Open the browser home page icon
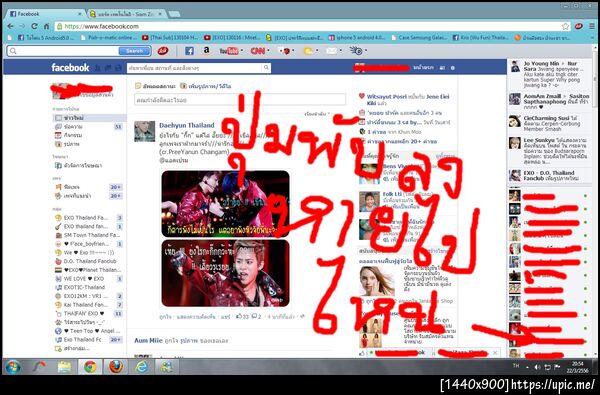This screenshot has width=600, height=395. (x=46, y=26)
